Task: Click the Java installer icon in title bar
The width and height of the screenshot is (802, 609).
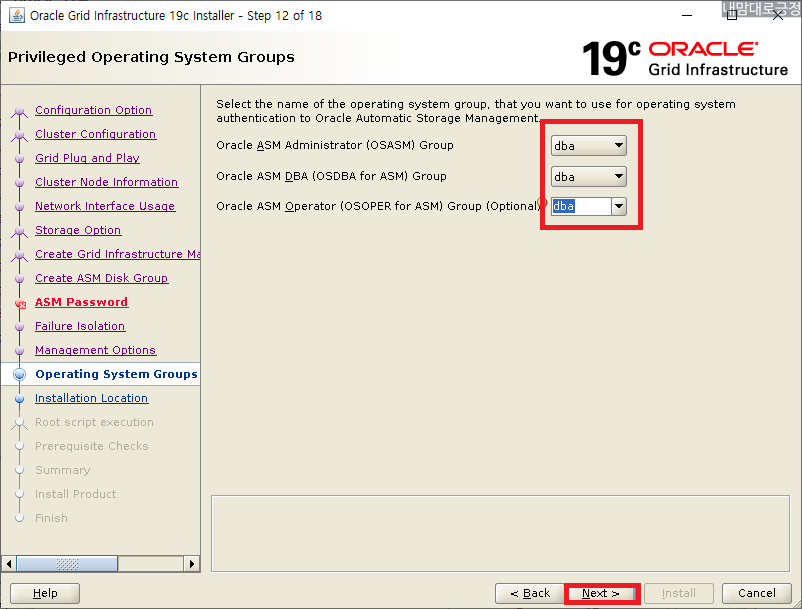Action: click(x=16, y=15)
